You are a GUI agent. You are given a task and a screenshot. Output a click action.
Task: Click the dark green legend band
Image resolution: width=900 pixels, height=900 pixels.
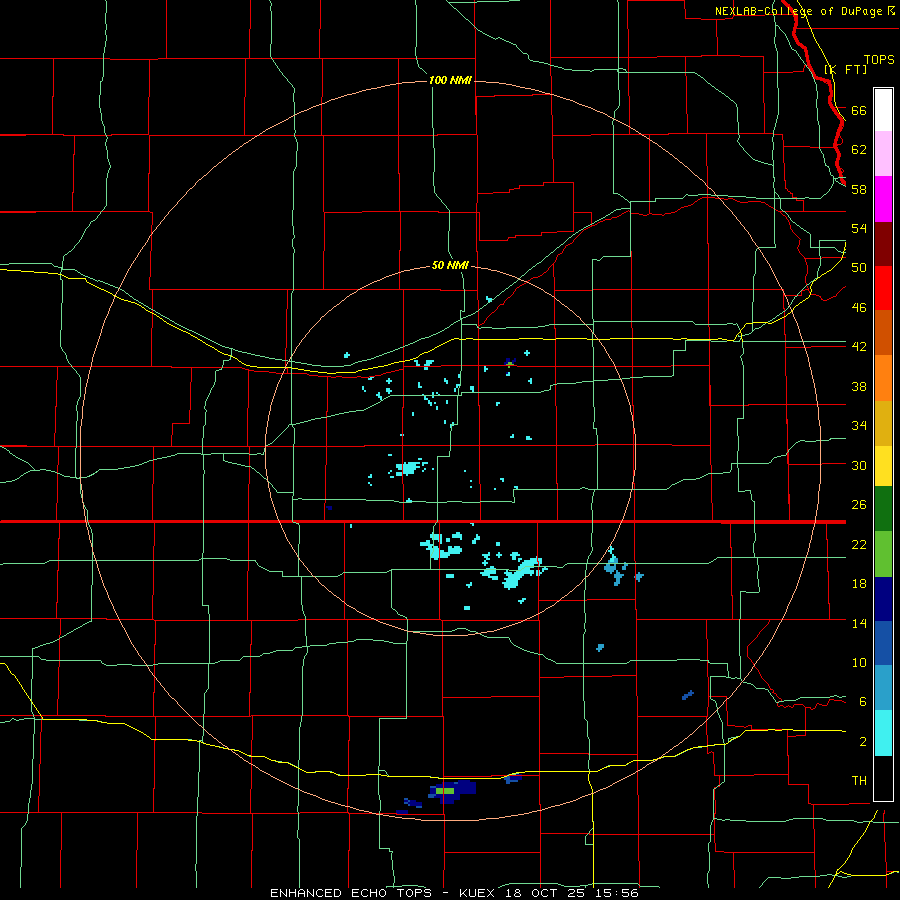point(883,509)
